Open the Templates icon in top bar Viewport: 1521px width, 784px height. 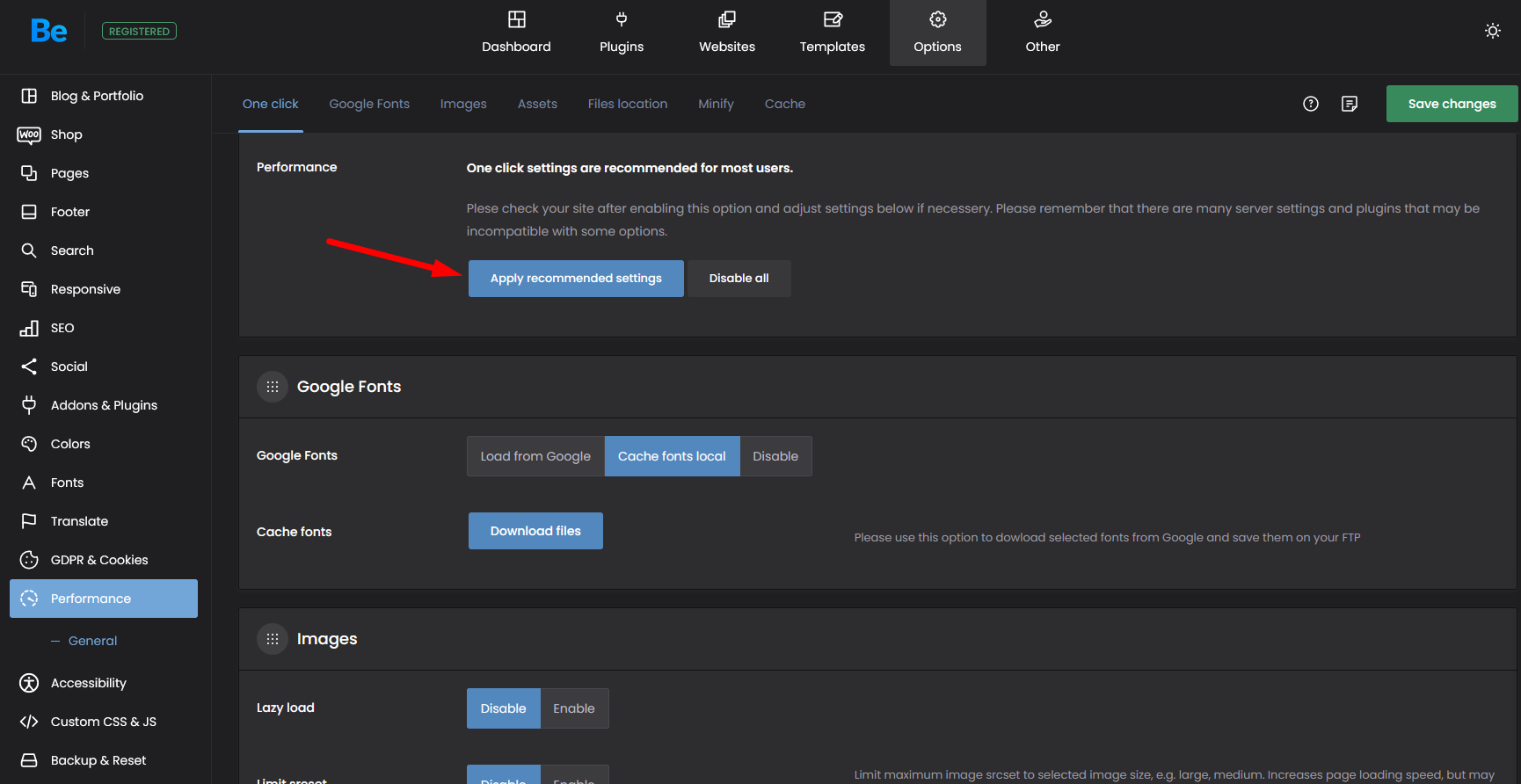pos(833,19)
